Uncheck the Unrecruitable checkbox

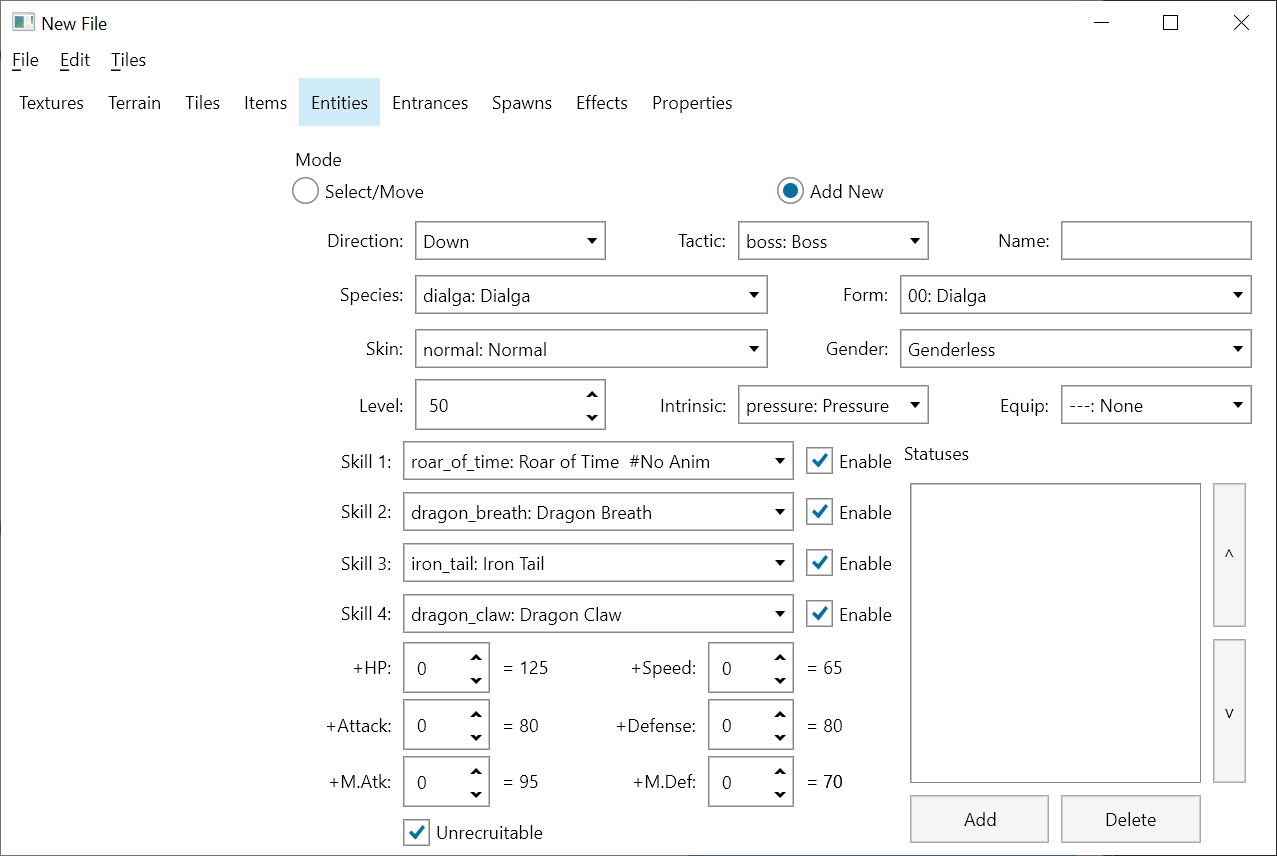tap(417, 832)
